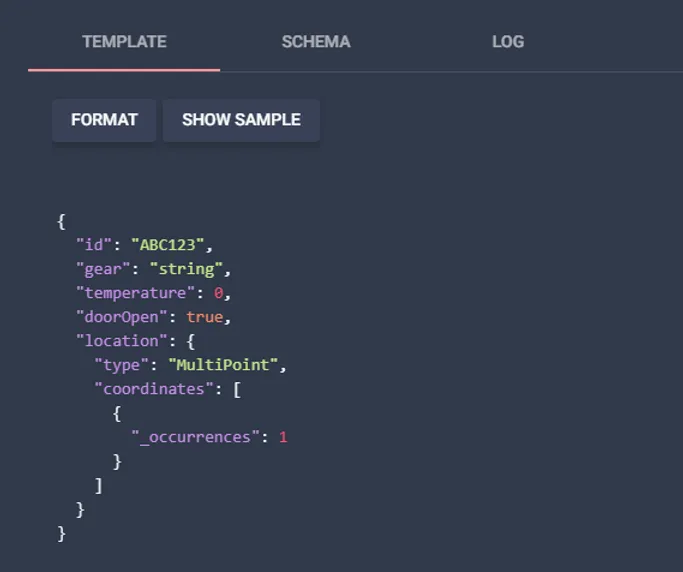Click the "location" key

[122, 341]
